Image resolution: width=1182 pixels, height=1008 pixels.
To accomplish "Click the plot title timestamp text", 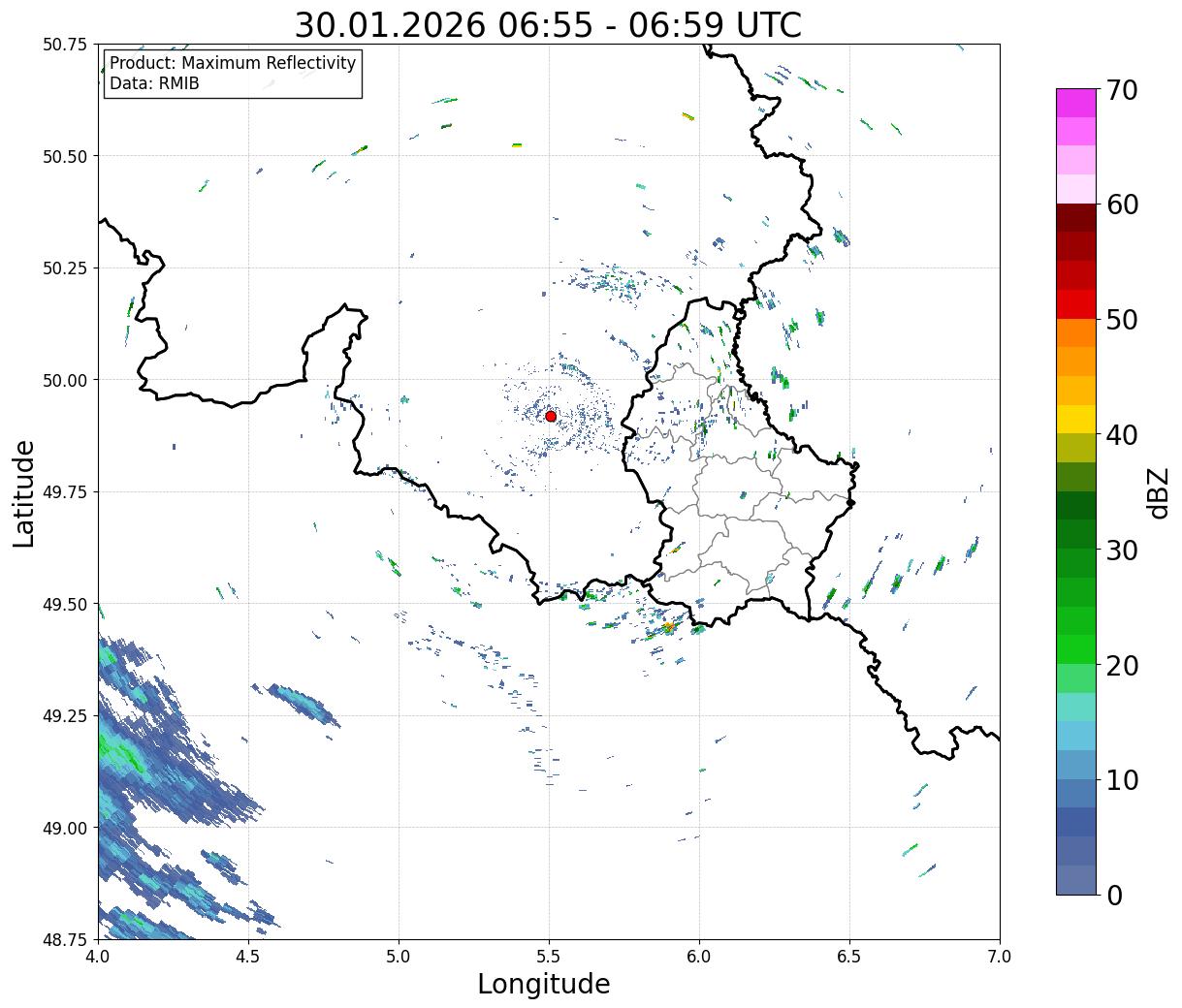I will click(548, 24).
